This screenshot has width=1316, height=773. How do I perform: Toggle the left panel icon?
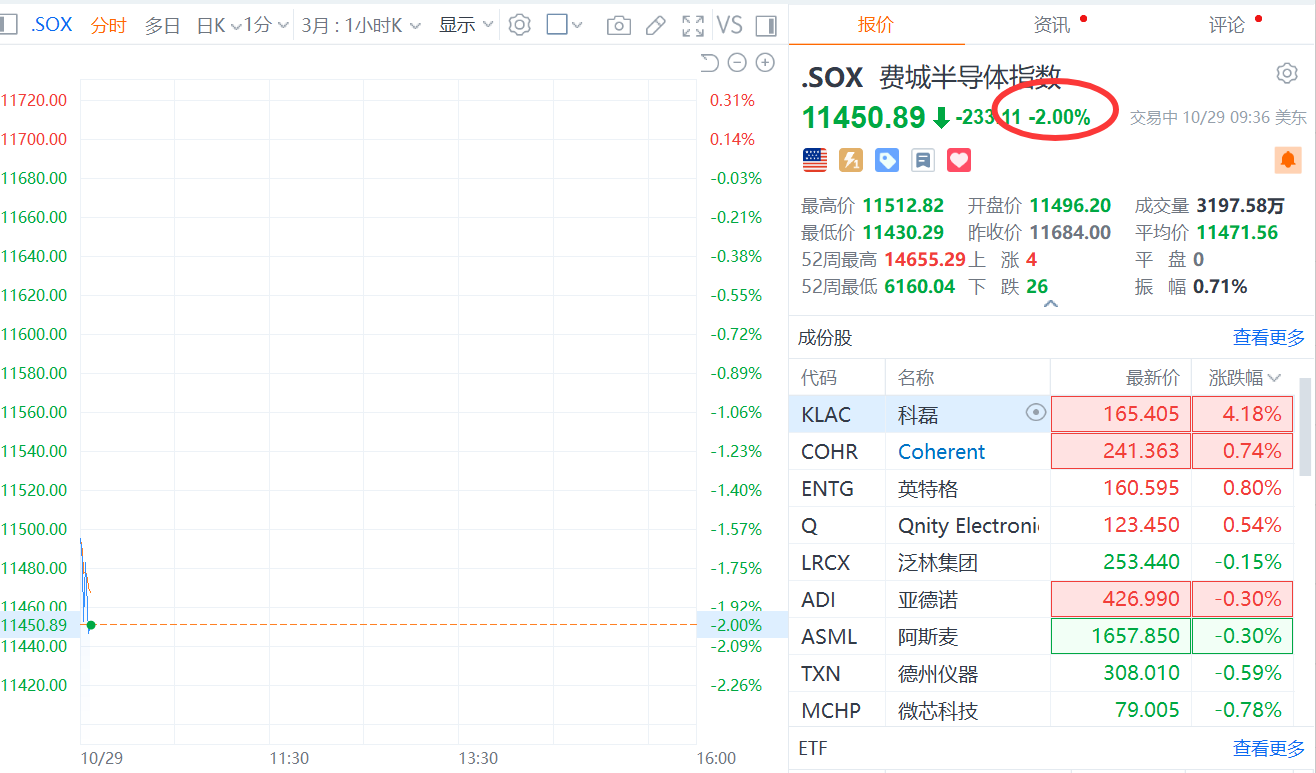7,25
